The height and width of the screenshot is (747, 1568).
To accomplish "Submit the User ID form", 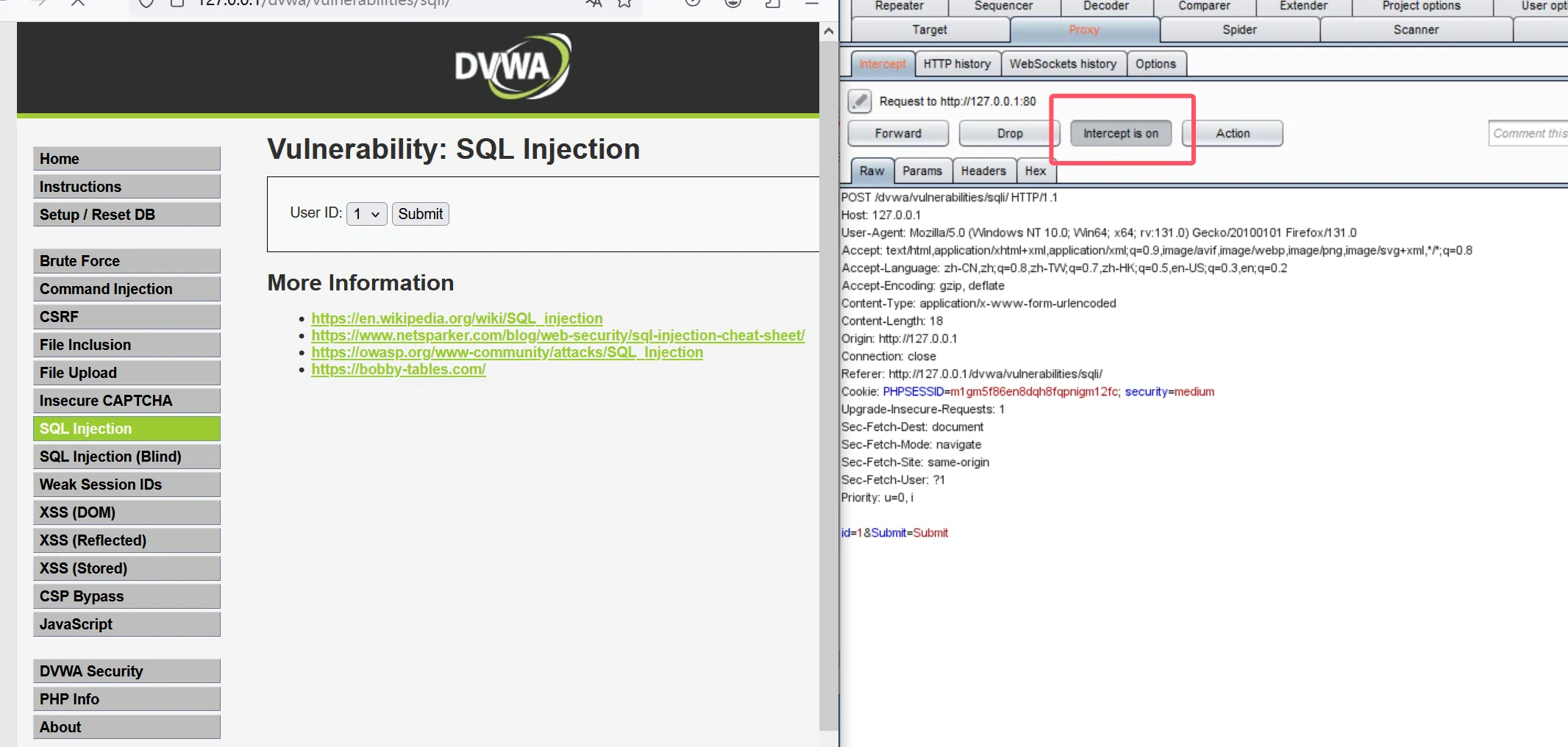I will click(x=421, y=214).
